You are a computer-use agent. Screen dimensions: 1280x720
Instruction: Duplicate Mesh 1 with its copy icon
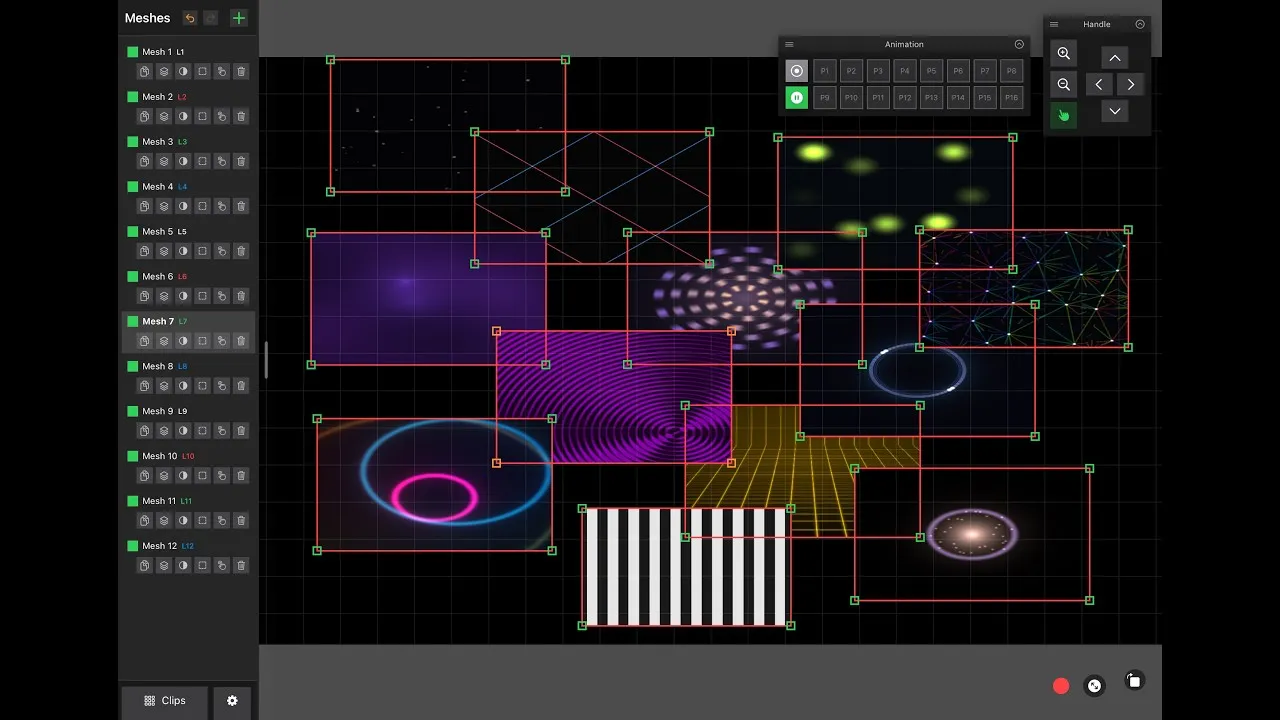click(145, 71)
